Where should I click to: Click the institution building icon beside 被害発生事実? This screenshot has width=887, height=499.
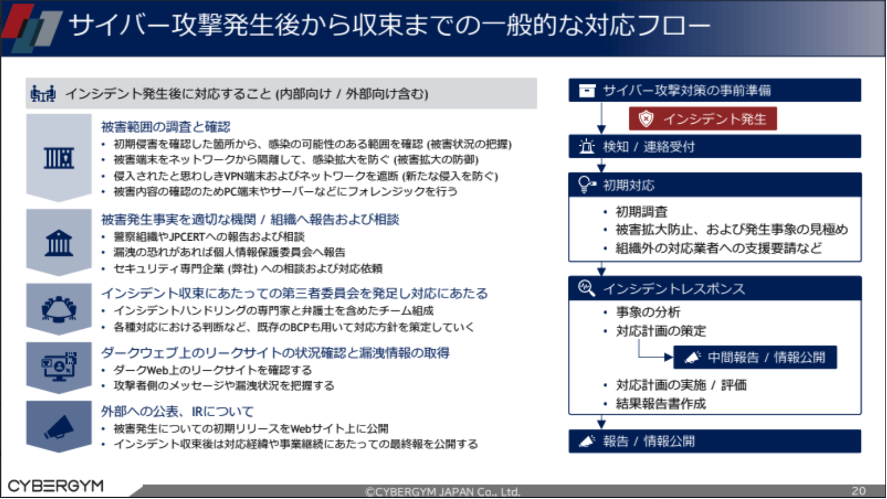(x=59, y=243)
